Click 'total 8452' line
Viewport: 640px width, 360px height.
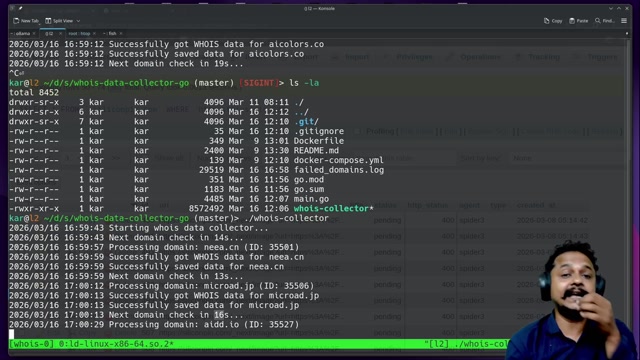coord(34,93)
